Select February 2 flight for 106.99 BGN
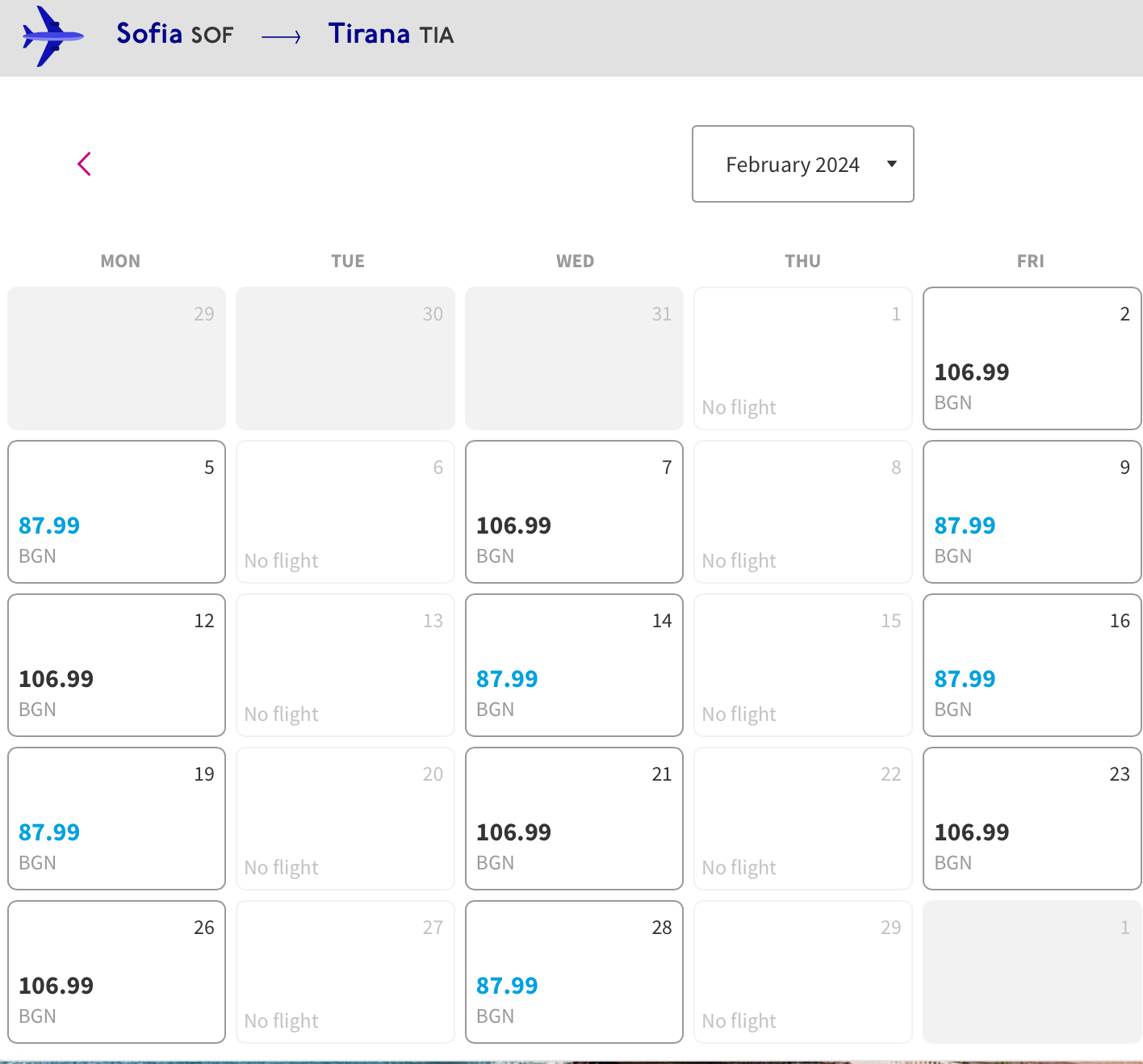The image size is (1143, 1064). click(x=1032, y=358)
